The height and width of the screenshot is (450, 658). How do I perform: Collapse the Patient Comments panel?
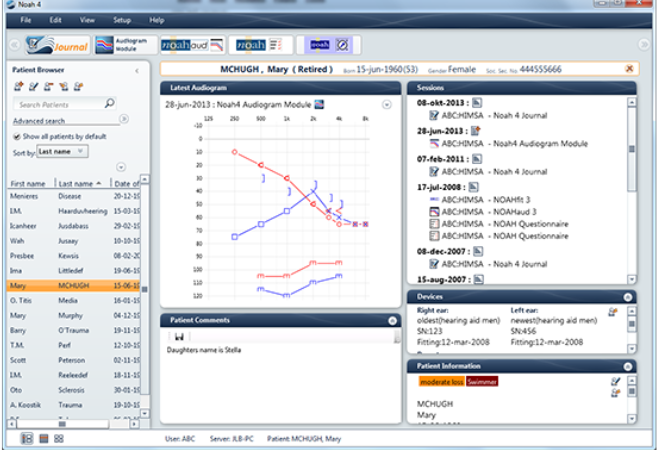point(392,320)
